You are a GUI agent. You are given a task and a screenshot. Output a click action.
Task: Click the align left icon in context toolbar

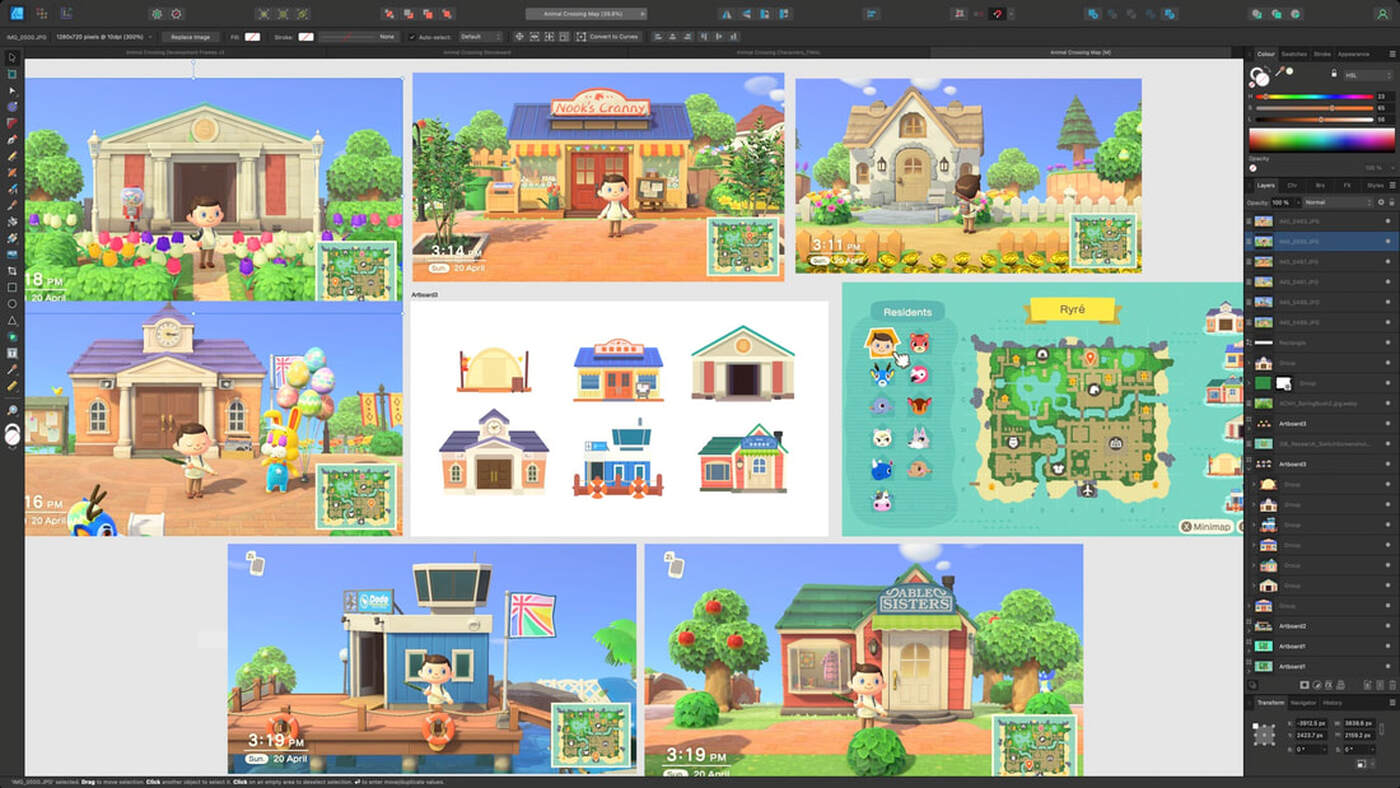(x=657, y=36)
